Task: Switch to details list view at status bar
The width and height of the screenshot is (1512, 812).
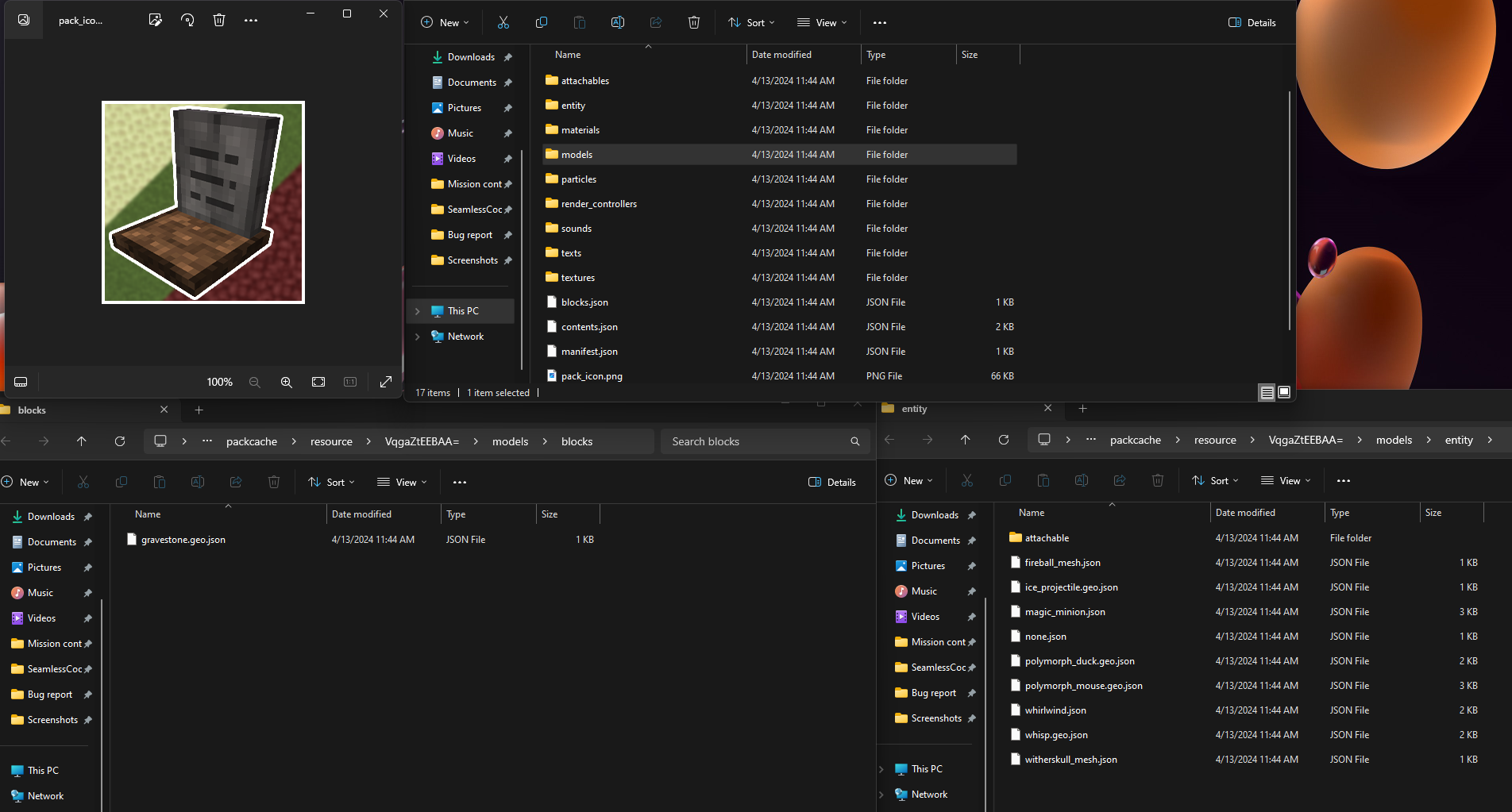Action: click(1267, 392)
